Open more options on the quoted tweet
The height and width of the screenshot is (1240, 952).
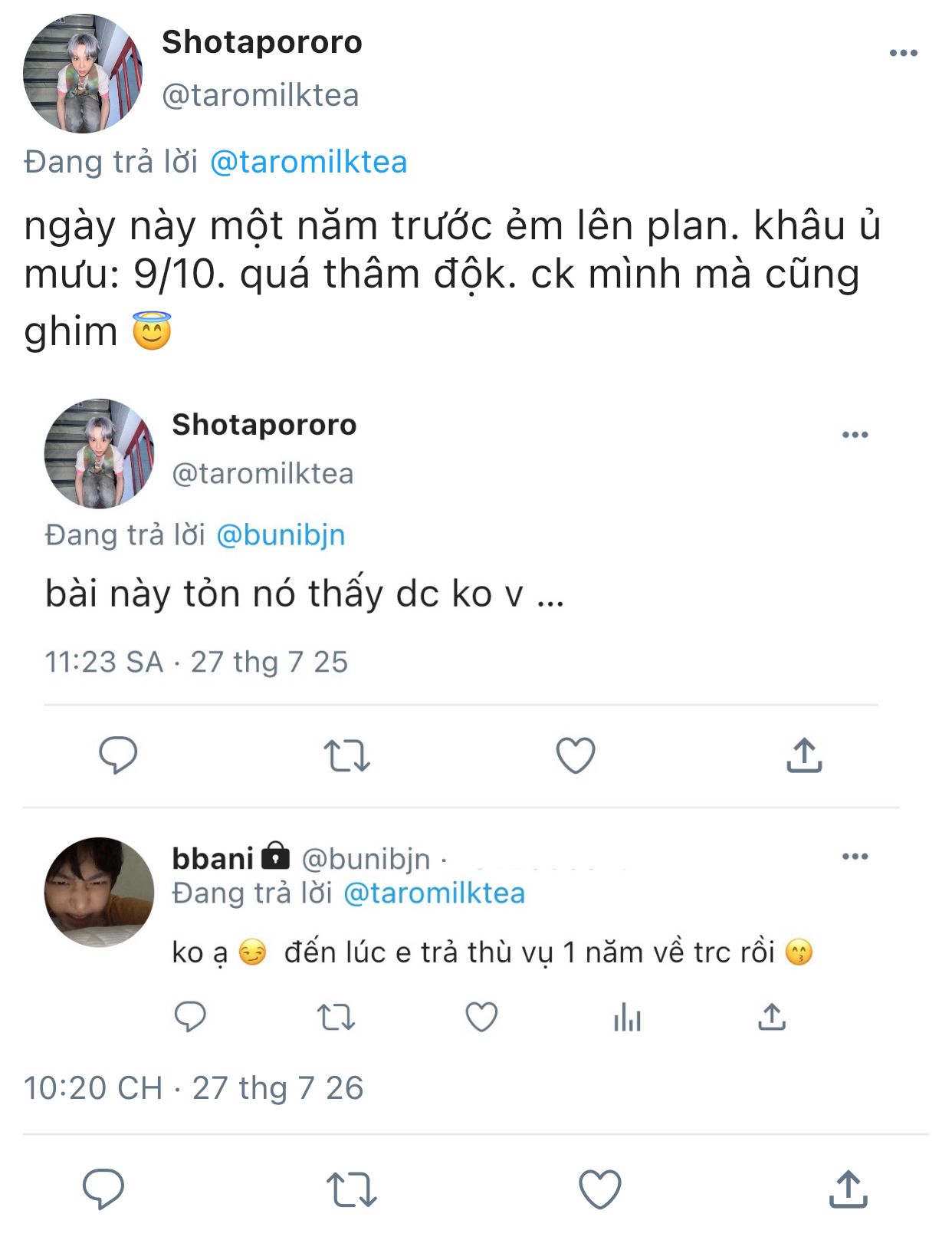pyautogui.click(x=855, y=435)
